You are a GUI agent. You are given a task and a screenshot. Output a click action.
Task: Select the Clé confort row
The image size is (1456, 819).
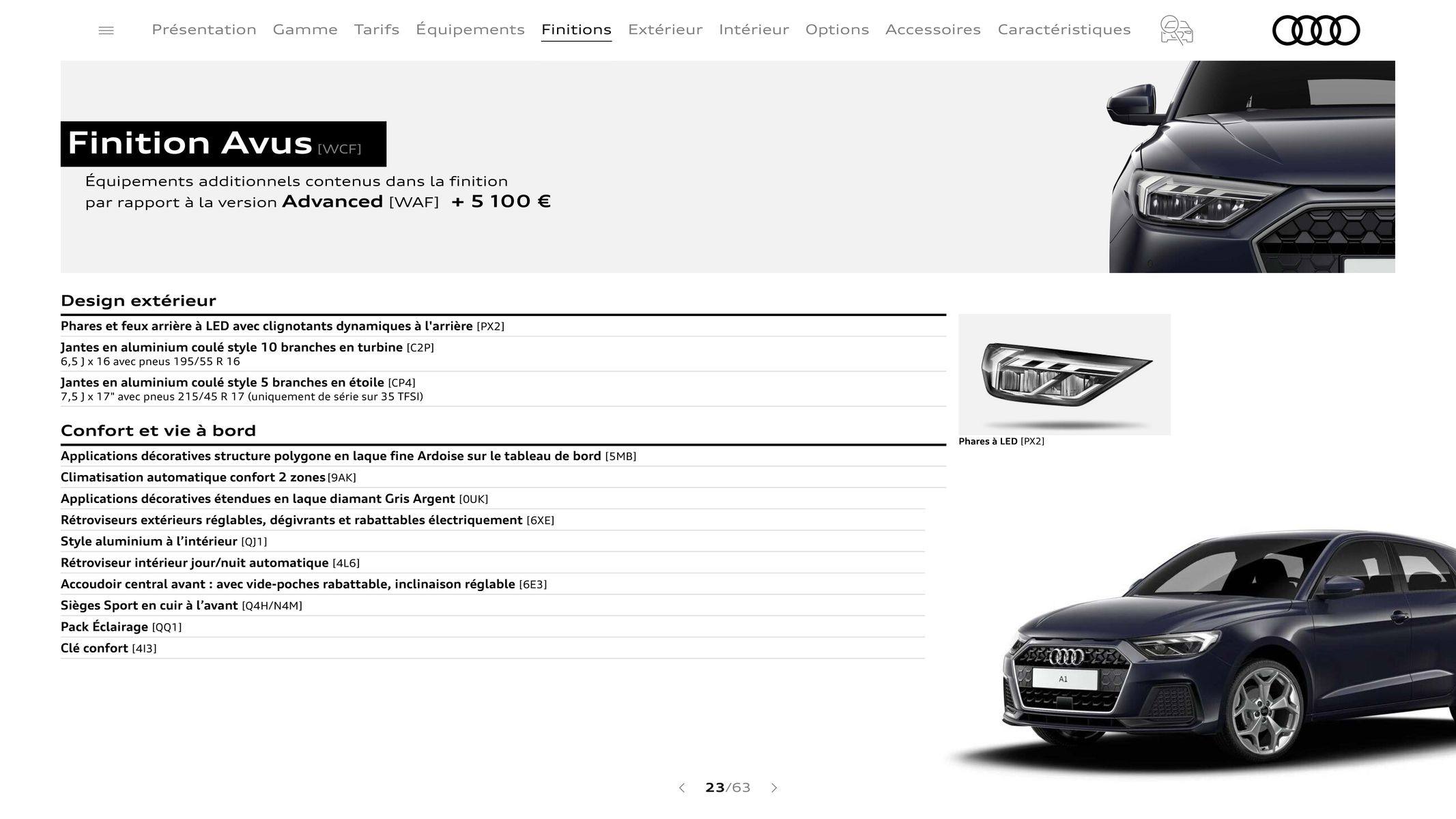click(x=493, y=648)
